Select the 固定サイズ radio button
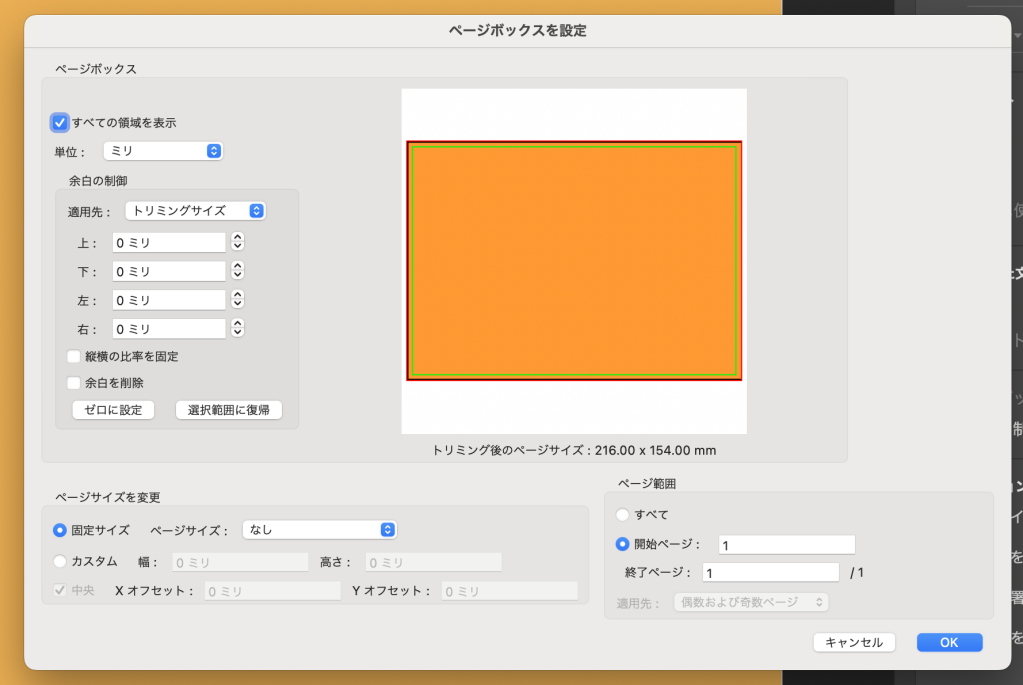The width and height of the screenshot is (1023, 685). pos(60,530)
